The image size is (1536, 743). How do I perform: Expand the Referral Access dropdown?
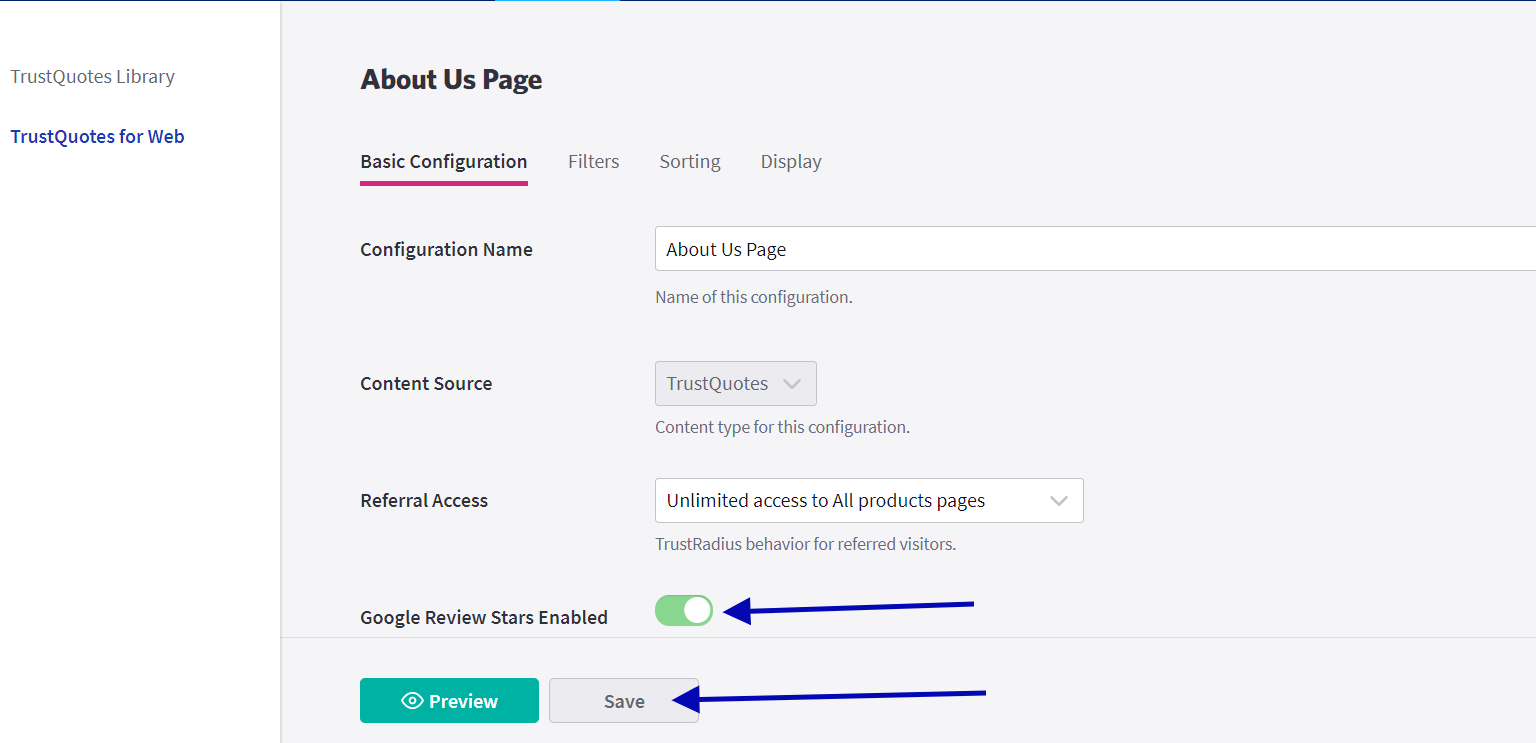pos(869,501)
